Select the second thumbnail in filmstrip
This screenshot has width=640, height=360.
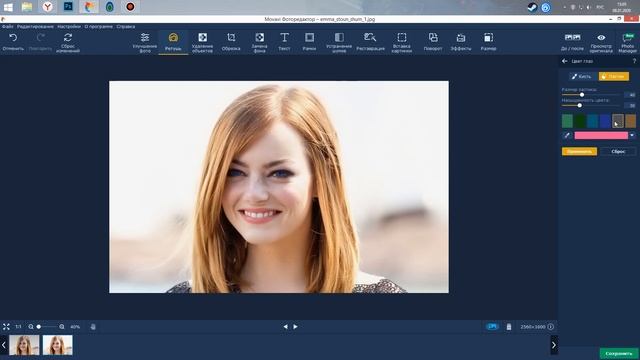coord(58,345)
